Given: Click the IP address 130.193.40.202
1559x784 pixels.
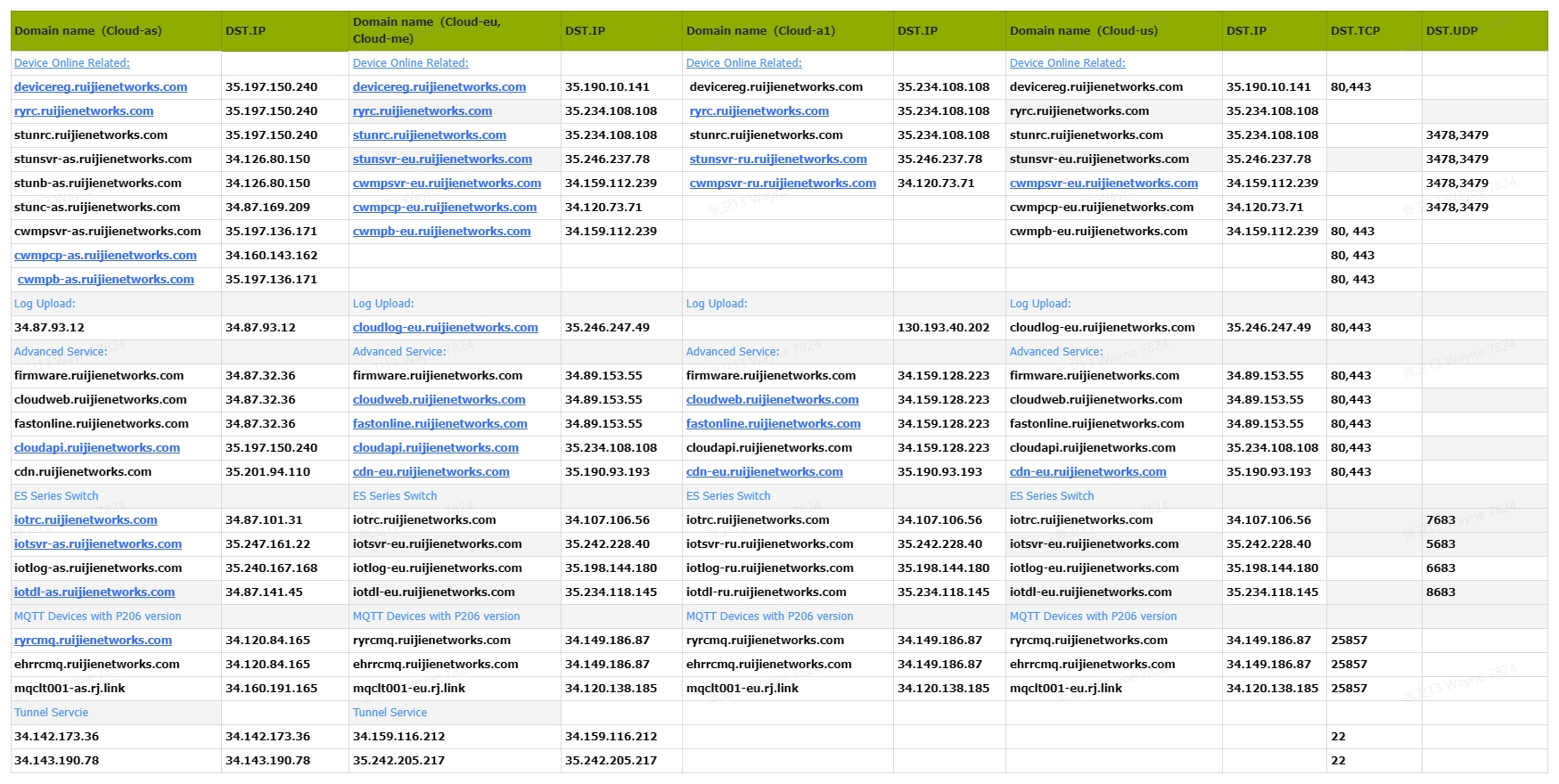Looking at the screenshot, I should (944, 328).
